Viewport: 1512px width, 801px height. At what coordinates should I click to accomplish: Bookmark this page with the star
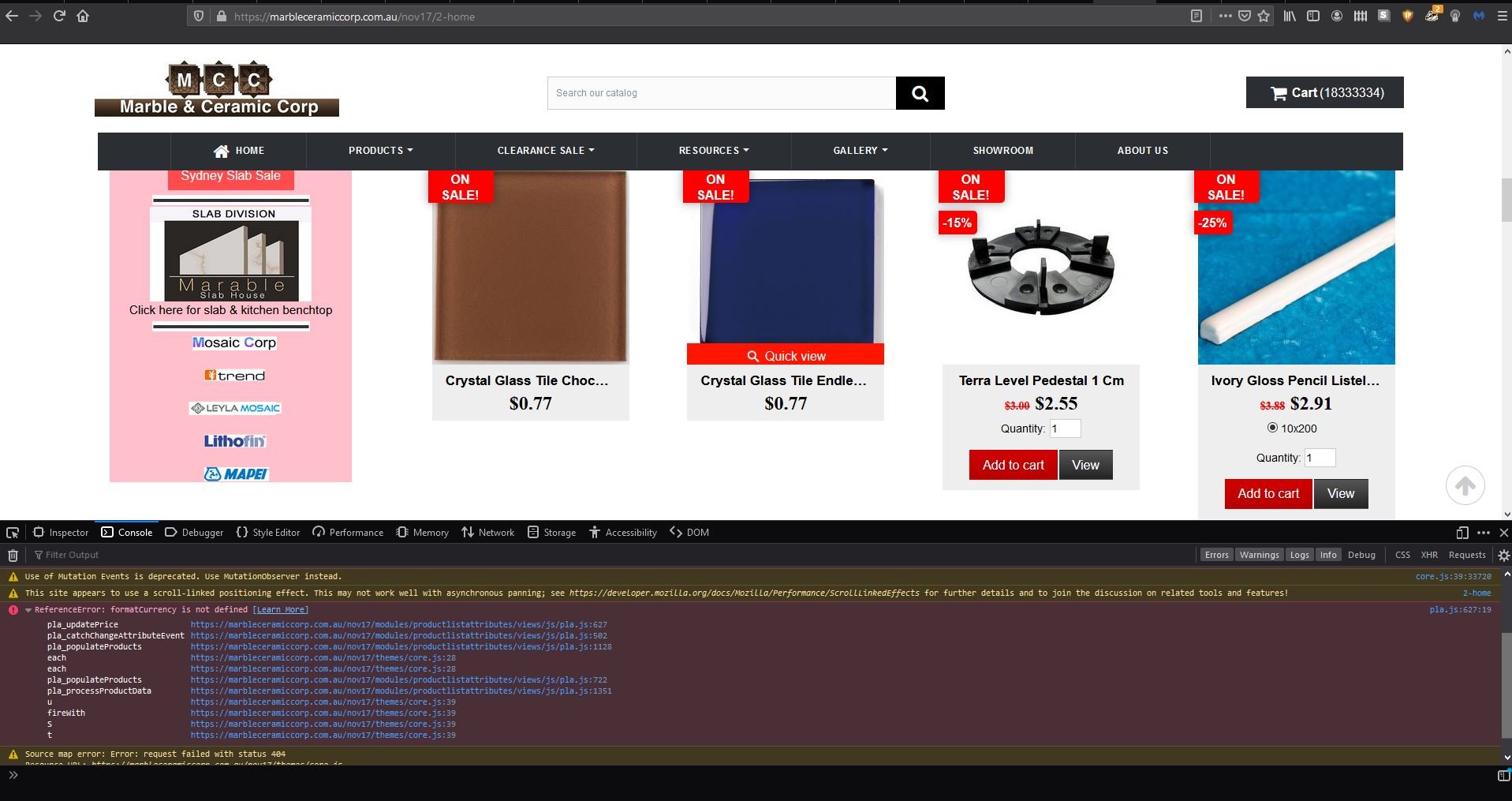[1264, 16]
